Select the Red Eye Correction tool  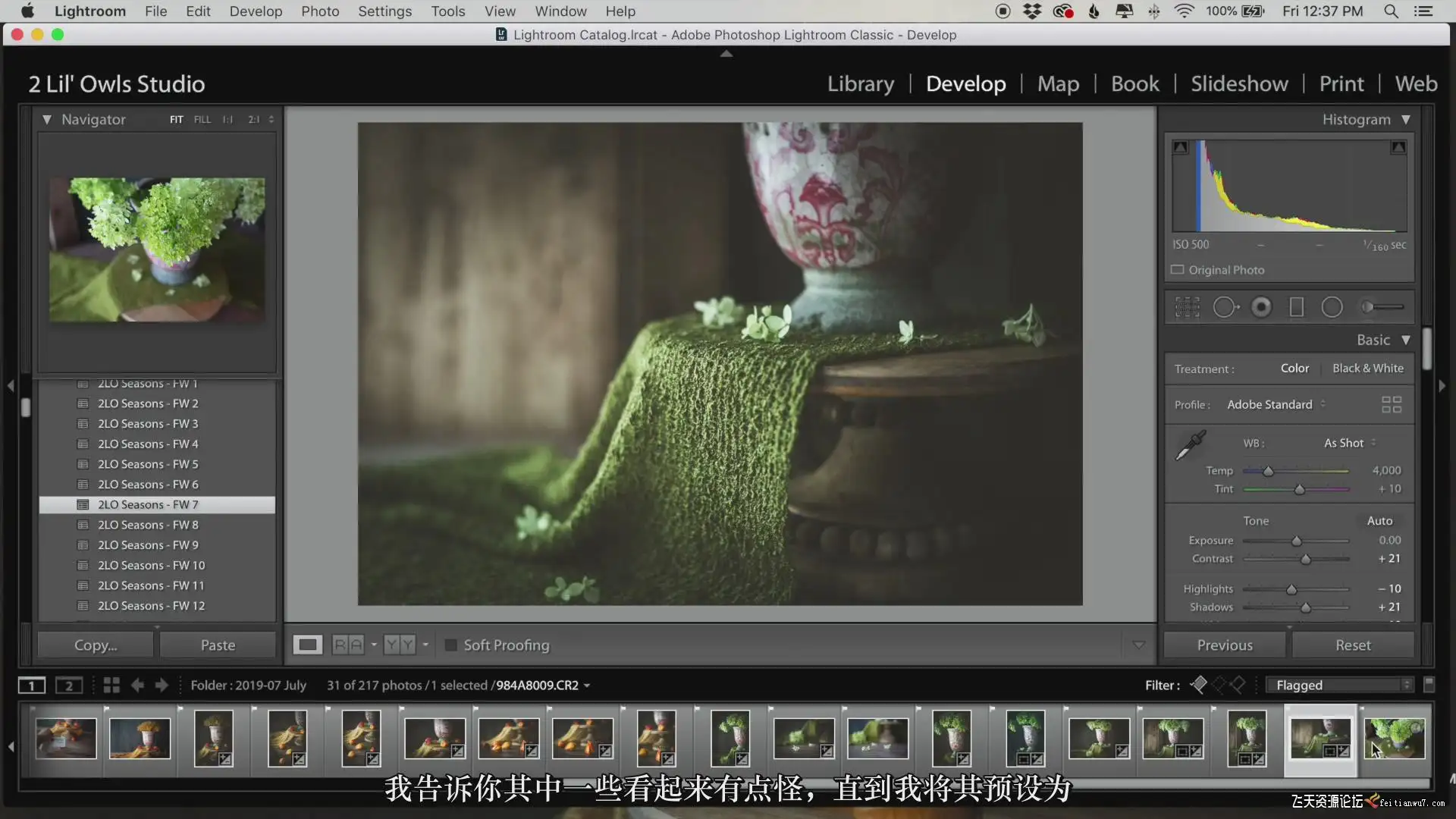[x=1261, y=307]
